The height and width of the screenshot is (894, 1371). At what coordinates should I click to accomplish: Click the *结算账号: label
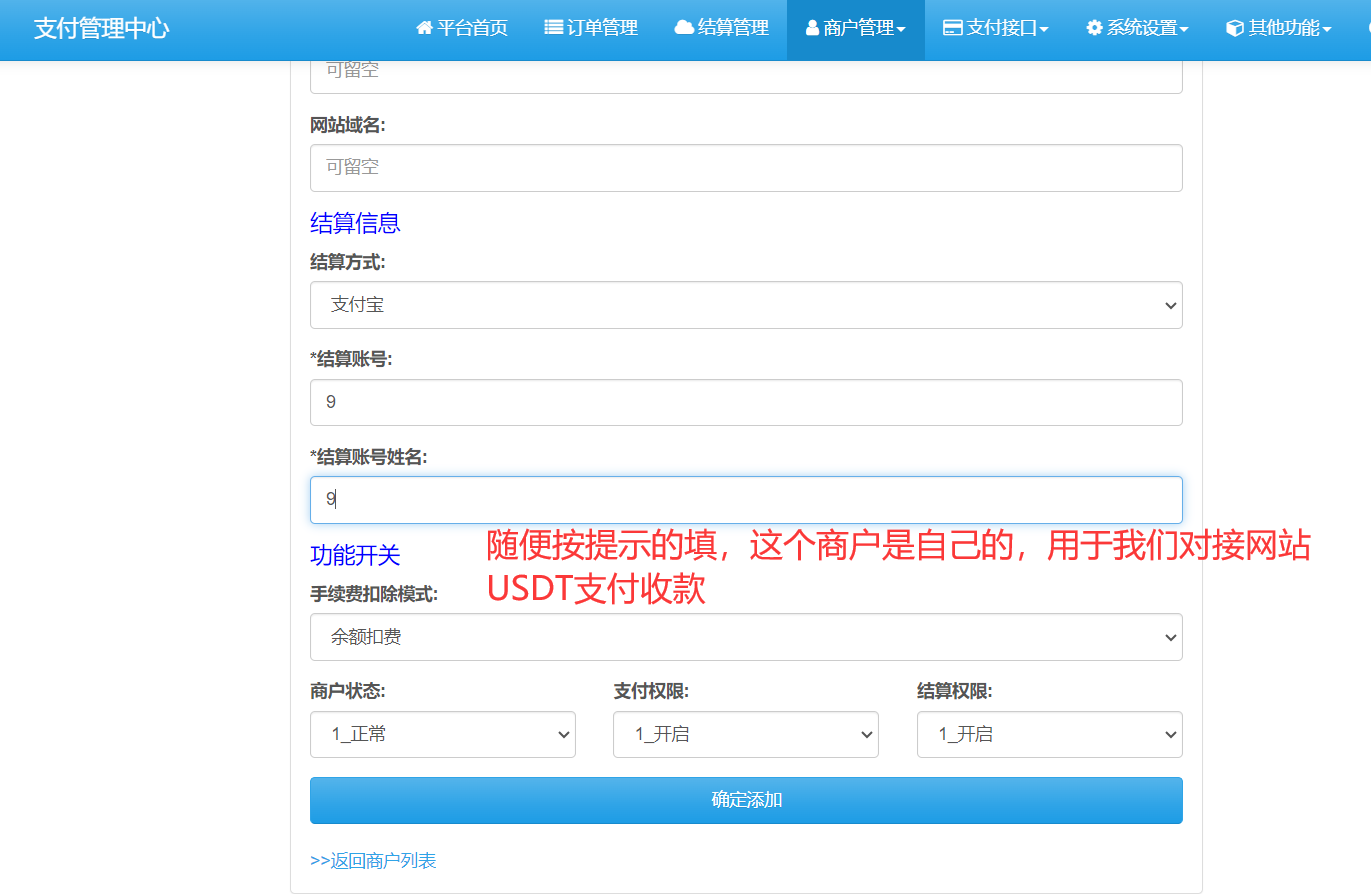click(x=351, y=359)
